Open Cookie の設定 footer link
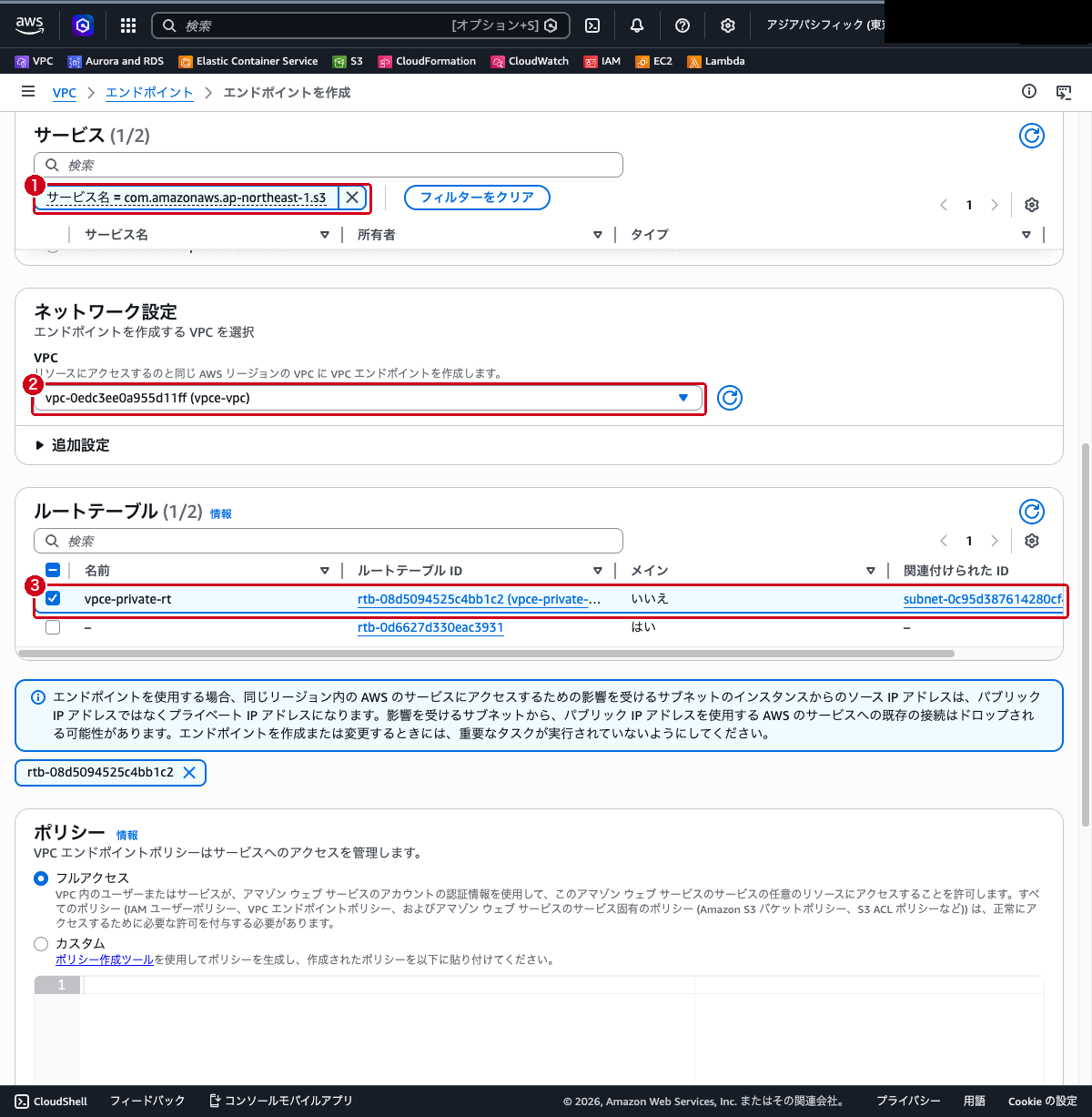The width and height of the screenshot is (1092, 1117). (1043, 1101)
